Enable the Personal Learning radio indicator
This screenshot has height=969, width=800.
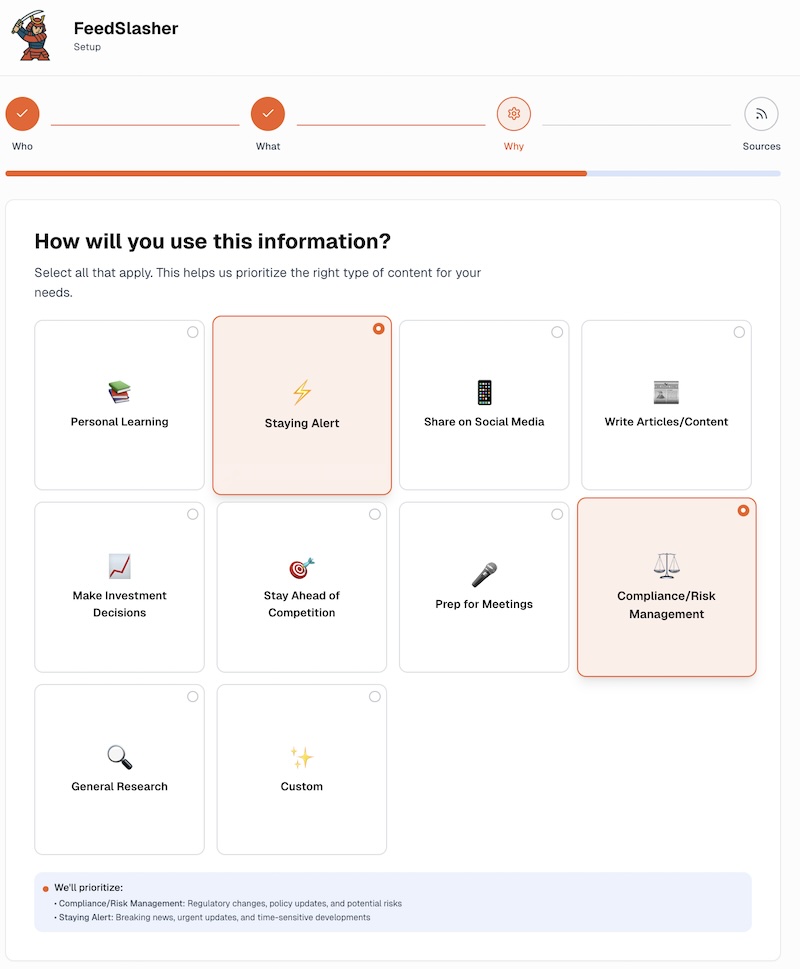[193, 332]
